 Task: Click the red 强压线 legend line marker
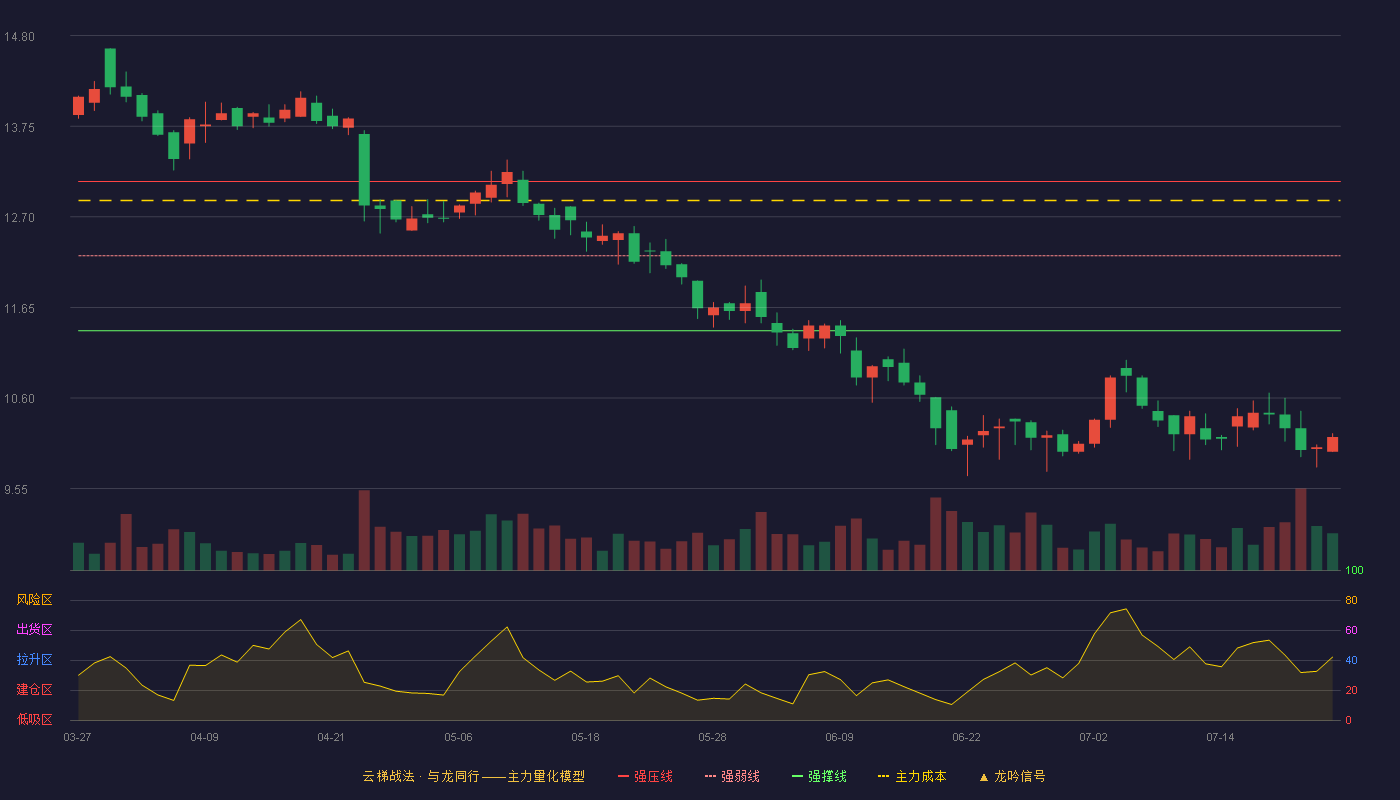click(623, 777)
